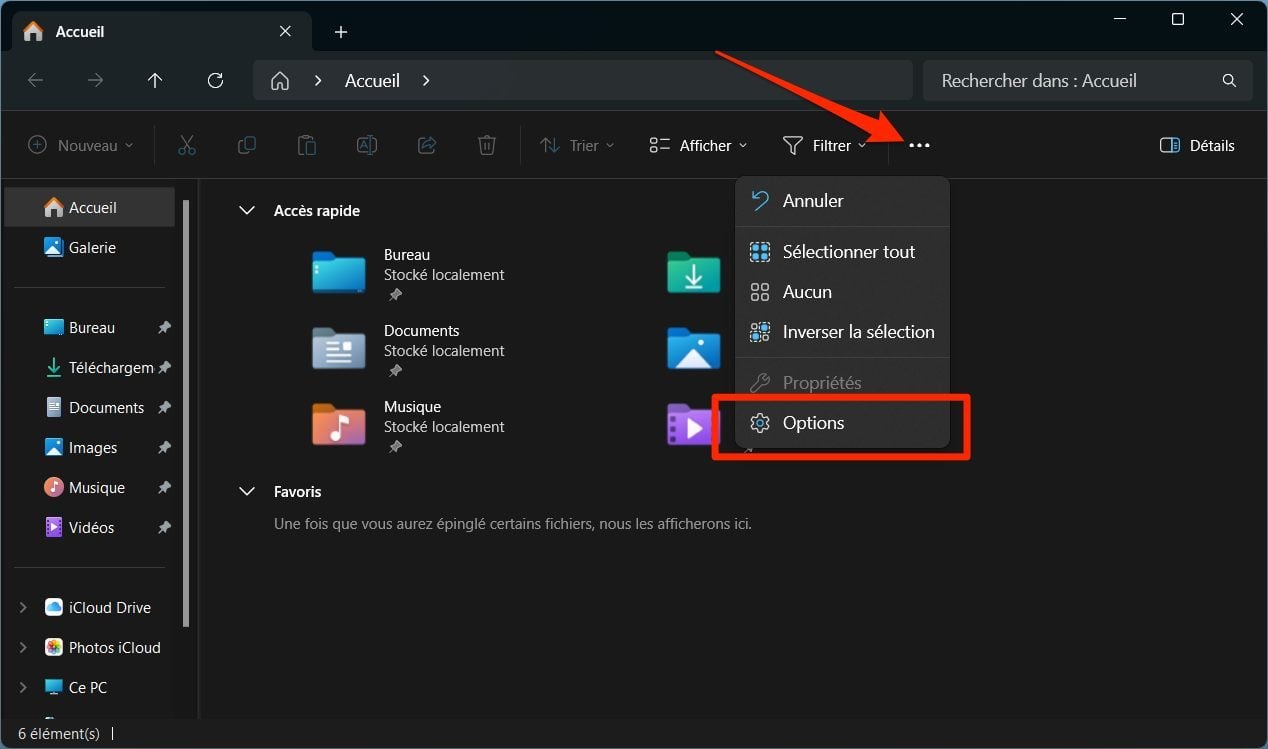Click the search magnifier icon

[x=1229, y=81]
